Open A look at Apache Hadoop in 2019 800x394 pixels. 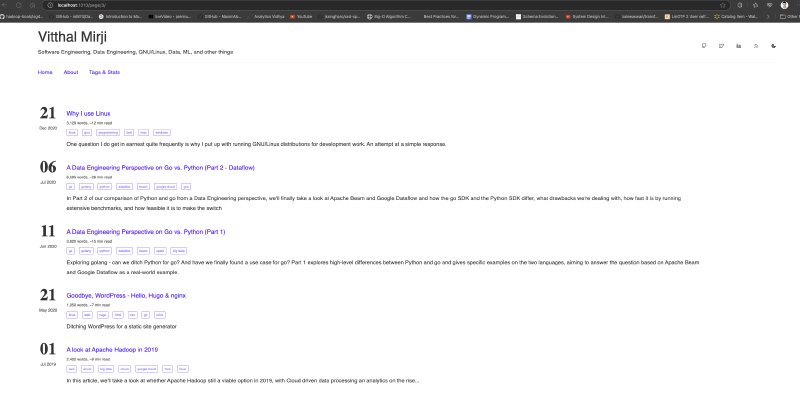(112, 350)
